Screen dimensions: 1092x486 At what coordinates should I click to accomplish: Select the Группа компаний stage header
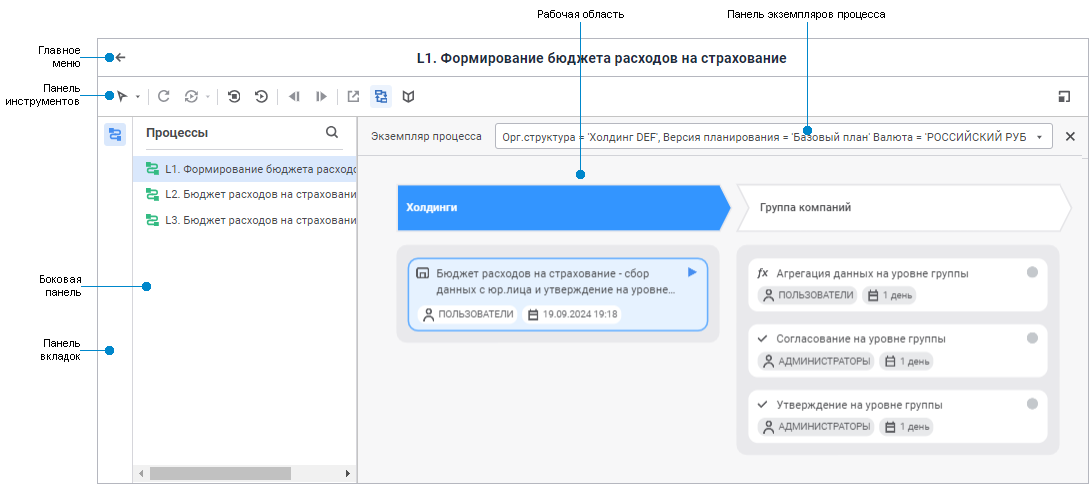[x=903, y=207]
